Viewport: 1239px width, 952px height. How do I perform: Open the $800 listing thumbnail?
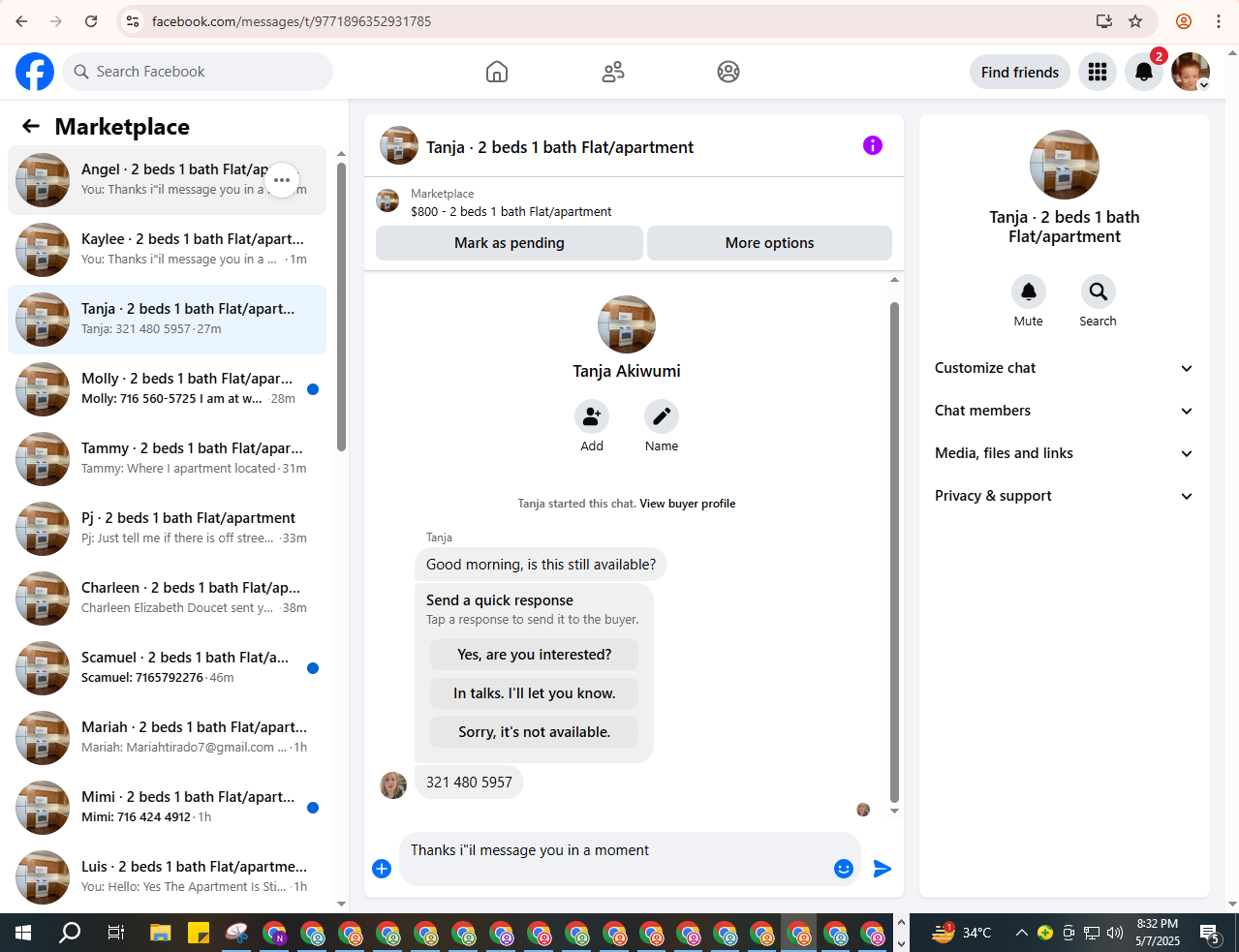click(x=387, y=201)
